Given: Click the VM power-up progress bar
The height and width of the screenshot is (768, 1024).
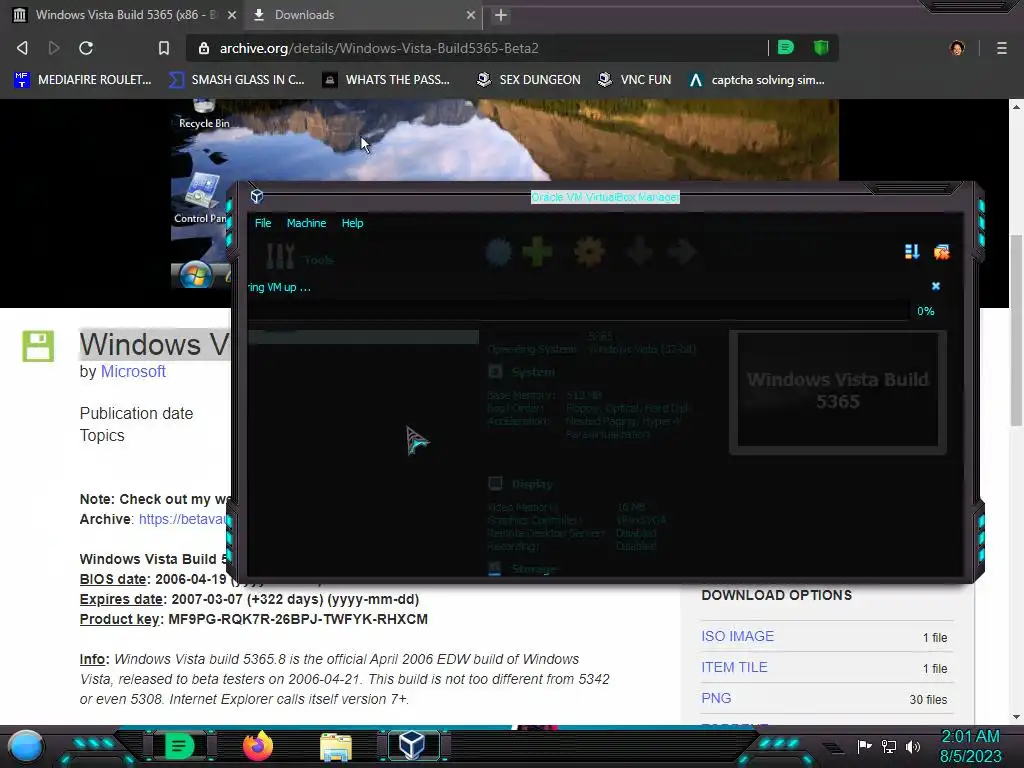Looking at the screenshot, I should 578,311.
